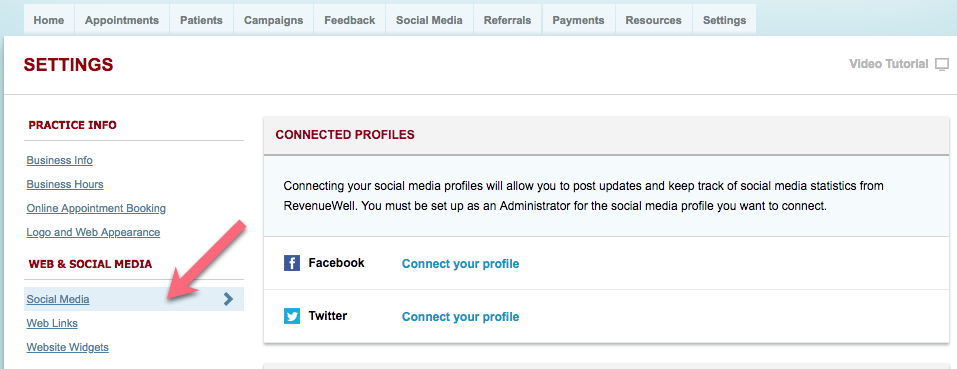Open Logo and Web Appearance link

93,232
